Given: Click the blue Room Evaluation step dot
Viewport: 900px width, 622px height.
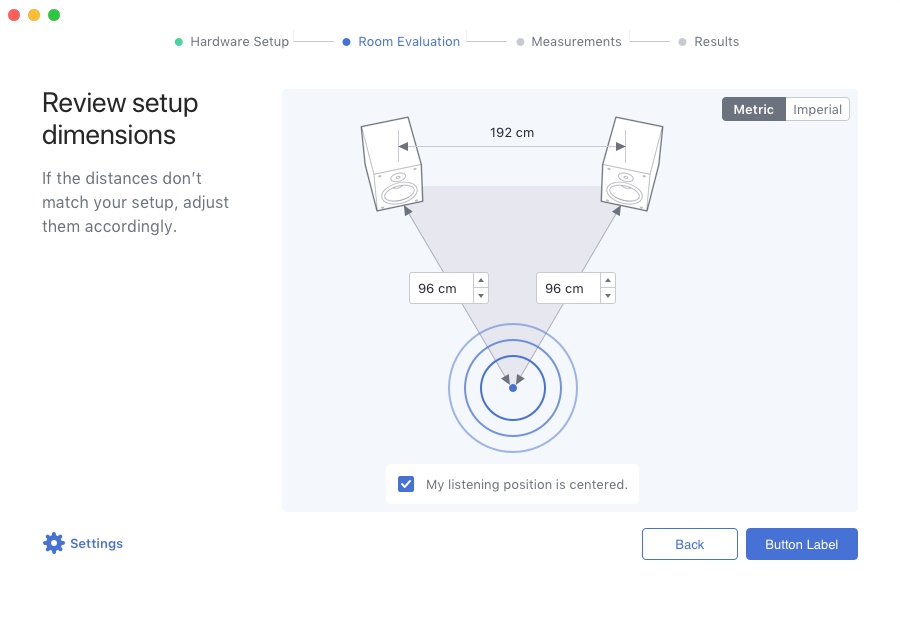Looking at the screenshot, I should click(347, 42).
